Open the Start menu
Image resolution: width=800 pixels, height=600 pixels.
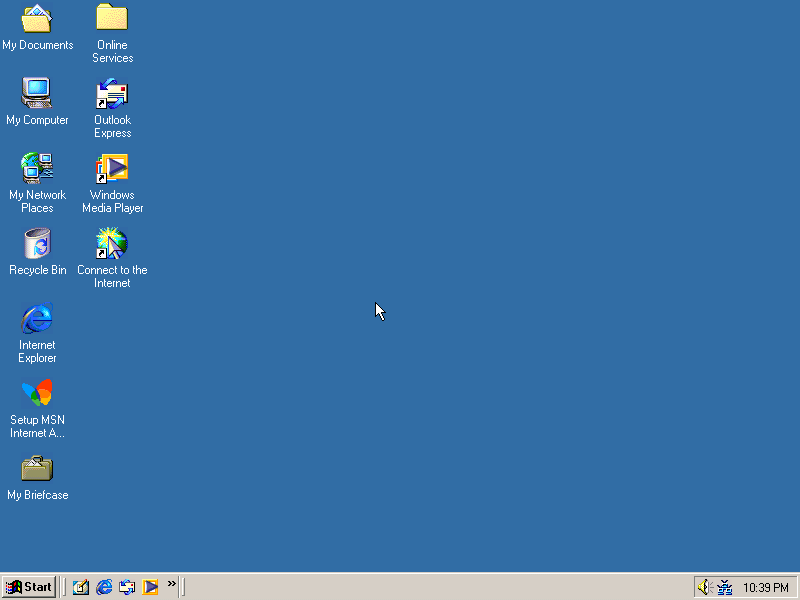click(x=28, y=587)
